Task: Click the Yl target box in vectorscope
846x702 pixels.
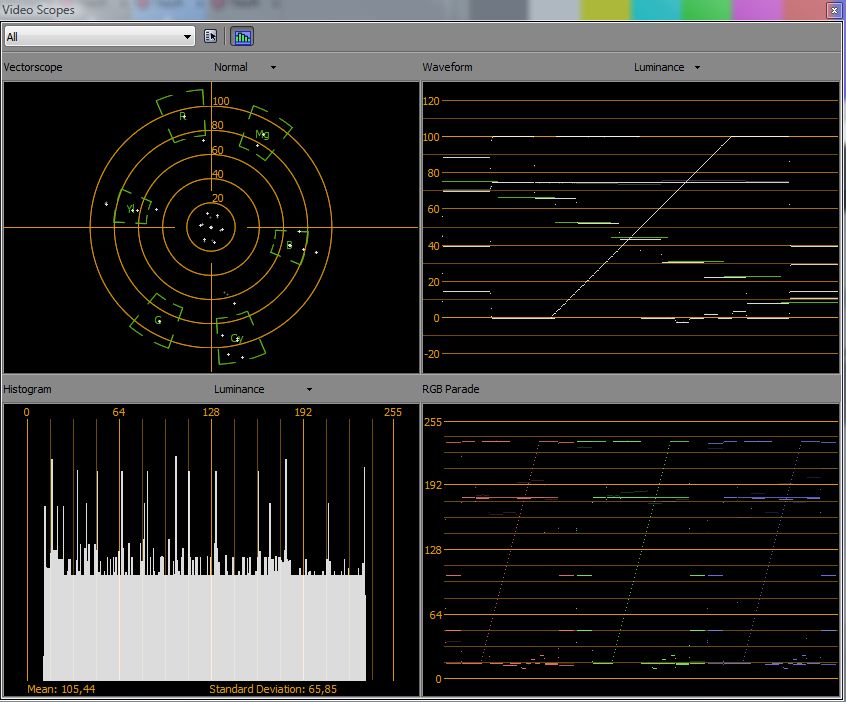Action: point(132,208)
